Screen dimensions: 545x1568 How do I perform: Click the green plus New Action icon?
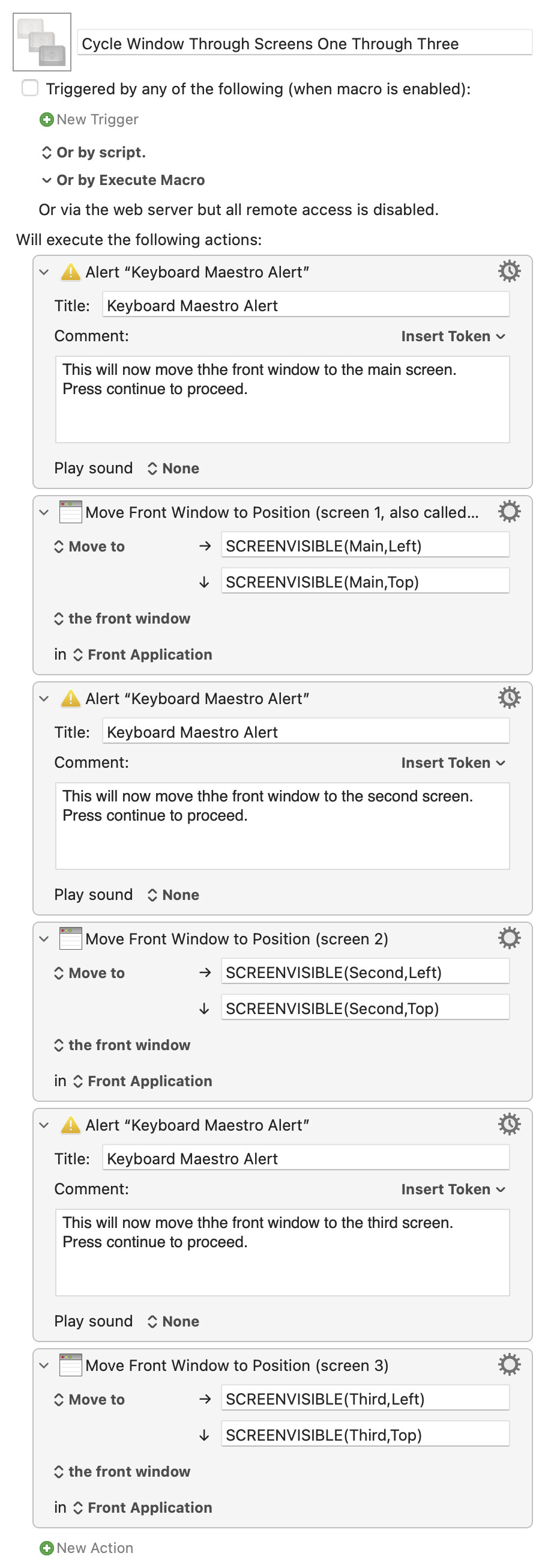pos(46,1548)
